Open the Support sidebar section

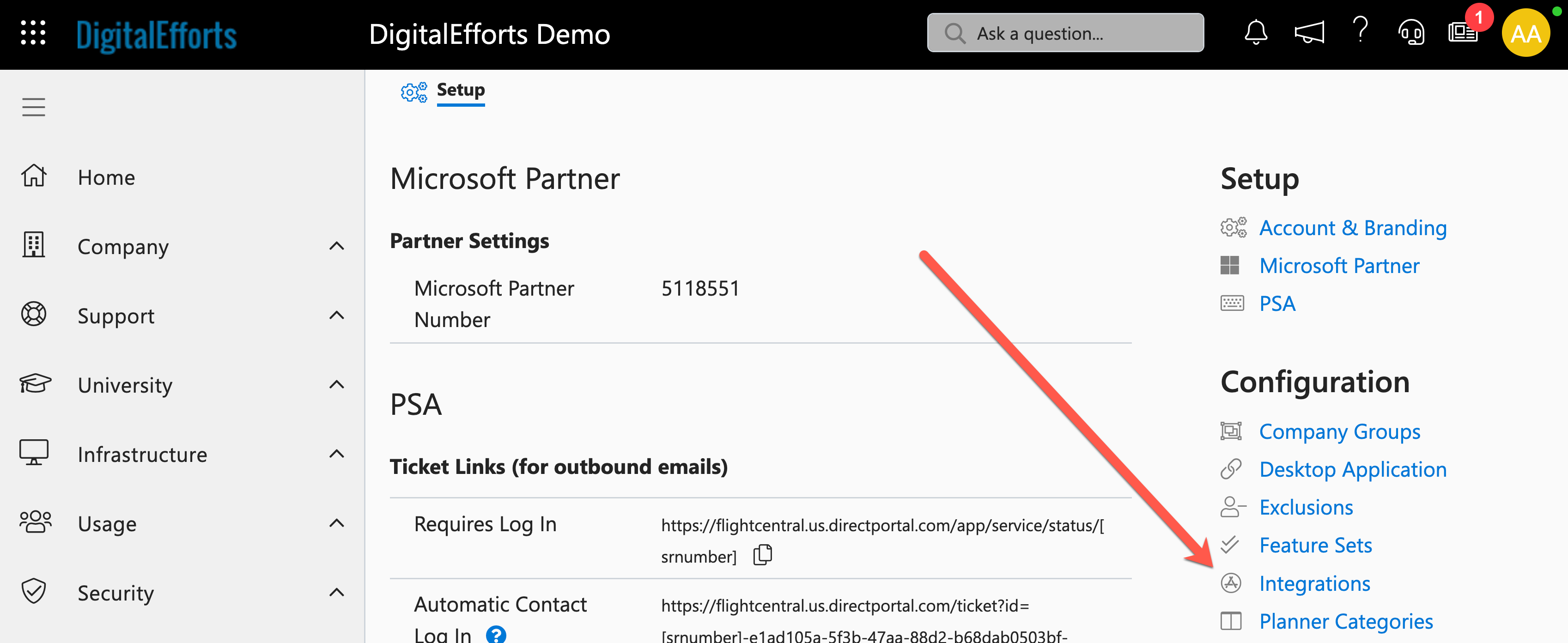point(115,316)
